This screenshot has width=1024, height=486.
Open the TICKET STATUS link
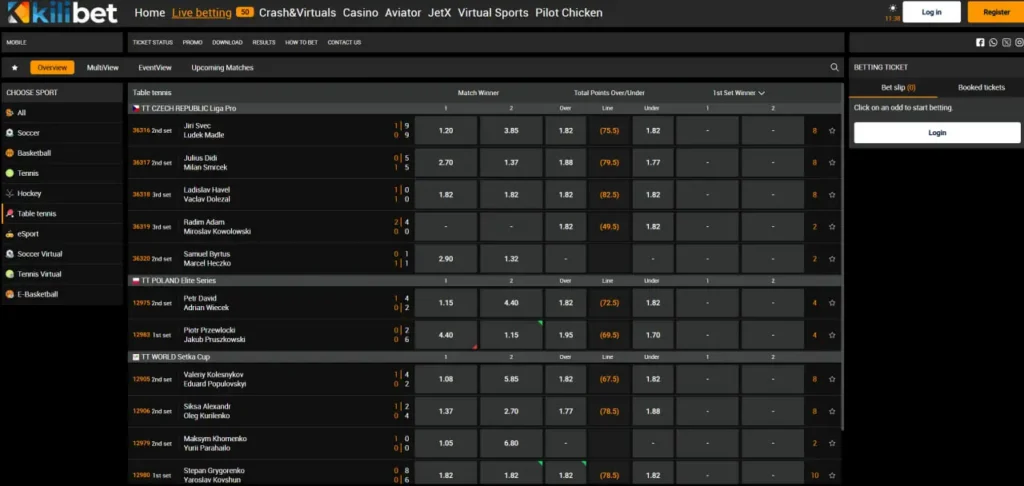tap(153, 42)
